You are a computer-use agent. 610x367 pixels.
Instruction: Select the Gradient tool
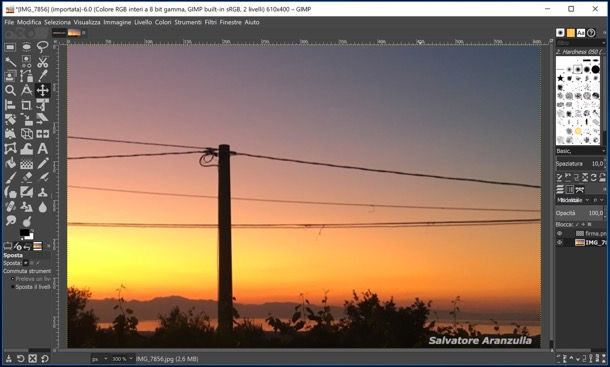click(x=26, y=163)
